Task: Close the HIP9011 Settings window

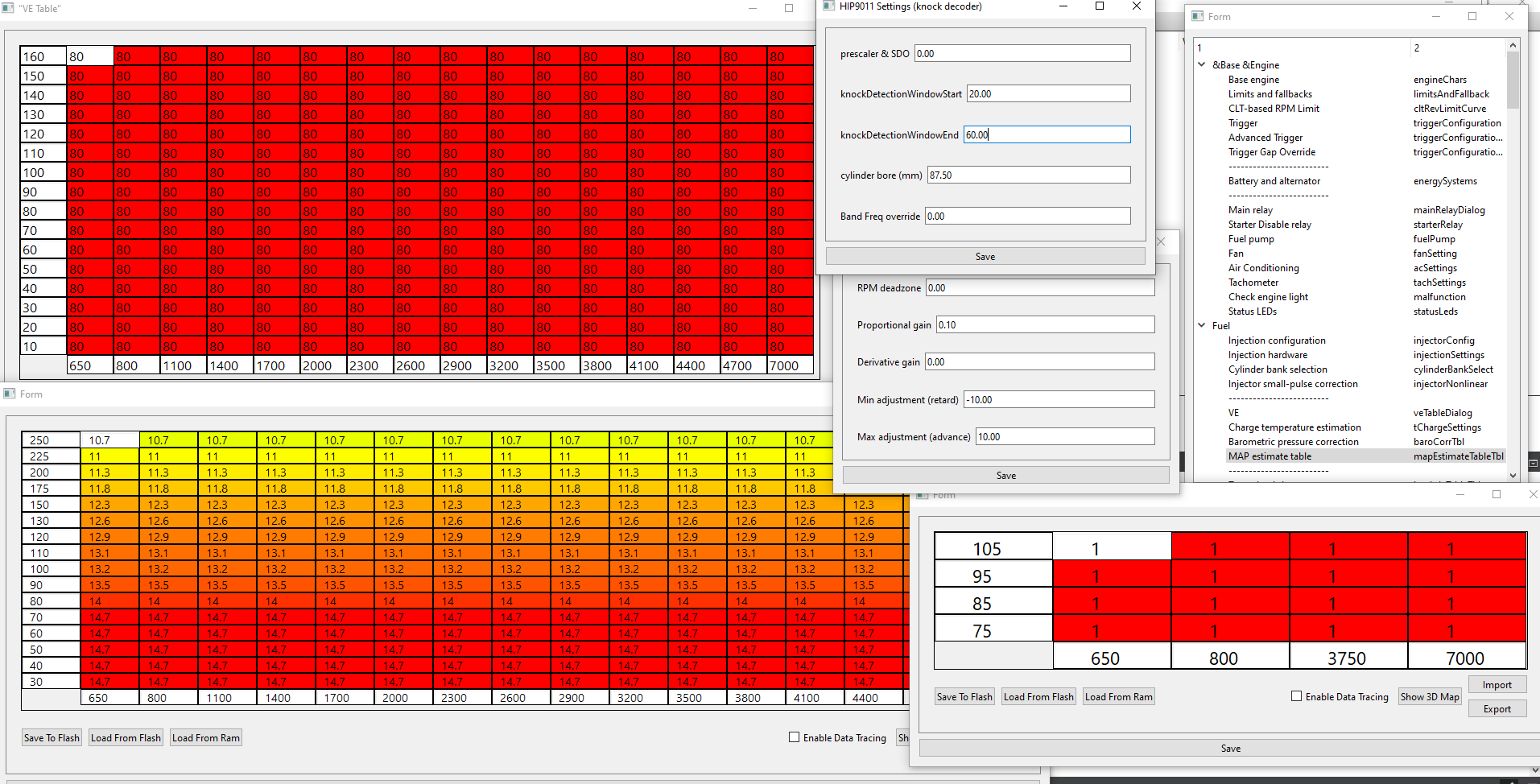Action: click(1136, 6)
